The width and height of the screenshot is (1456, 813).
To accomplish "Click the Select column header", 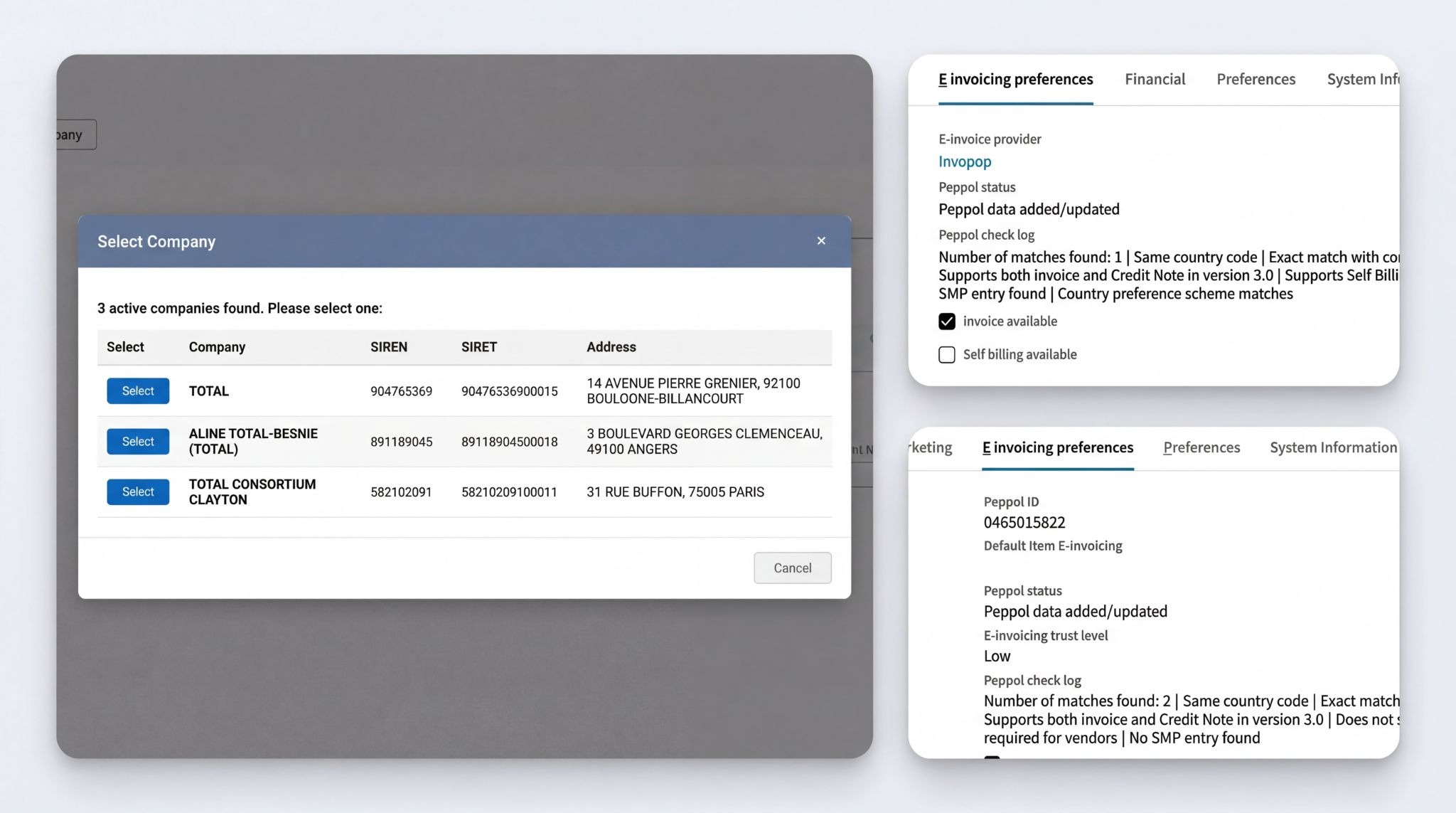I will pos(125,347).
